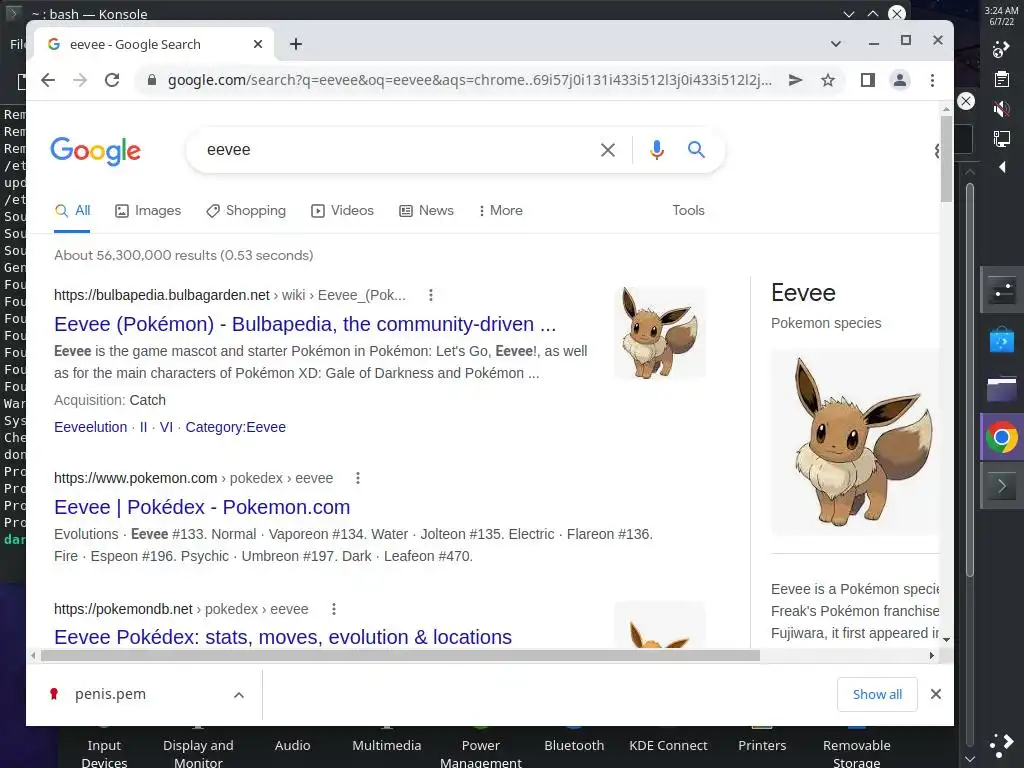Open Printers in System Settings
Image resolution: width=1024 pixels, height=768 pixels.
[762, 745]
